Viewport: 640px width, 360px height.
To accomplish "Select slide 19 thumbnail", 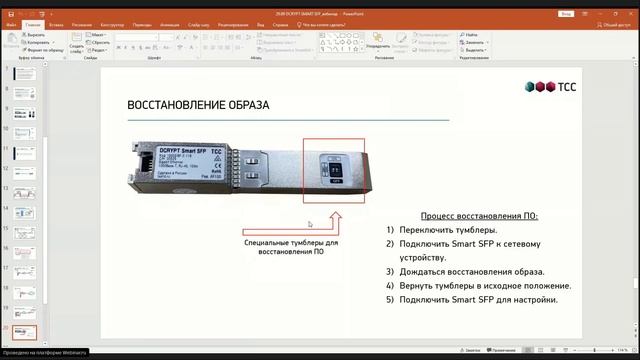I will [24, 313].
